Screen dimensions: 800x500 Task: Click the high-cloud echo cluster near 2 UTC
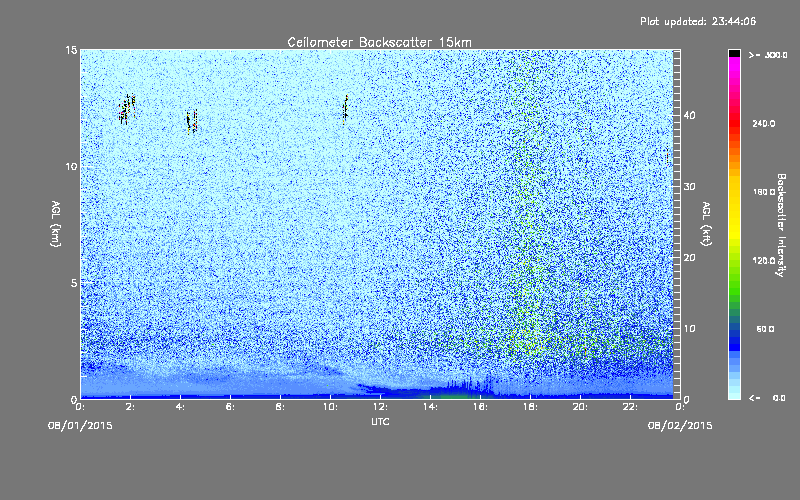point(127,109)
